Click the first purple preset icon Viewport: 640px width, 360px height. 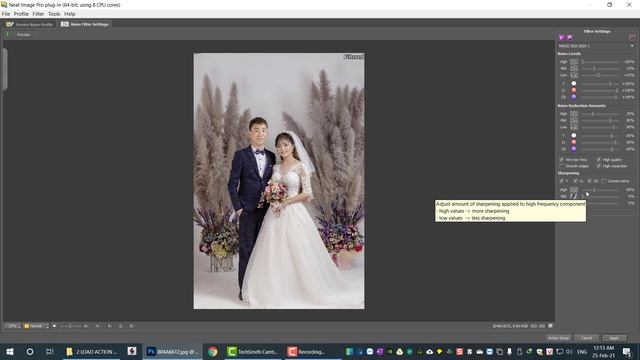point(562,38)
